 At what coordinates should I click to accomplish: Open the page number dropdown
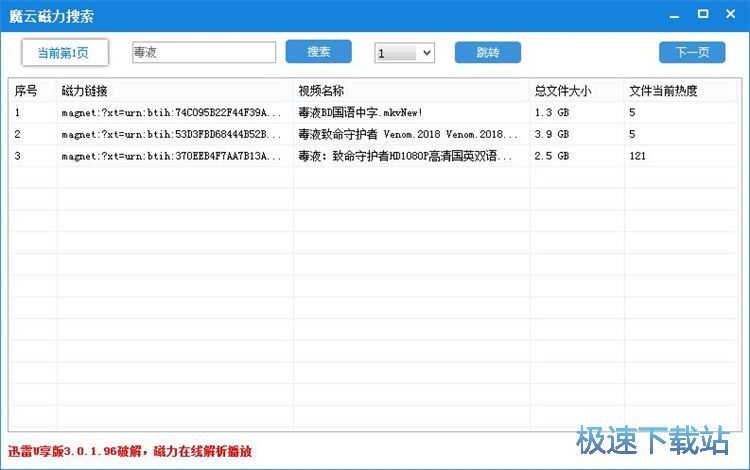tap(404, 53)
